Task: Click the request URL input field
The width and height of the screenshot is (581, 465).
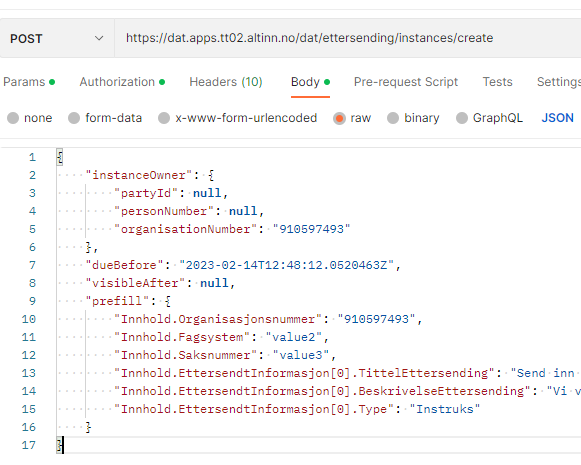Action: 348,38
